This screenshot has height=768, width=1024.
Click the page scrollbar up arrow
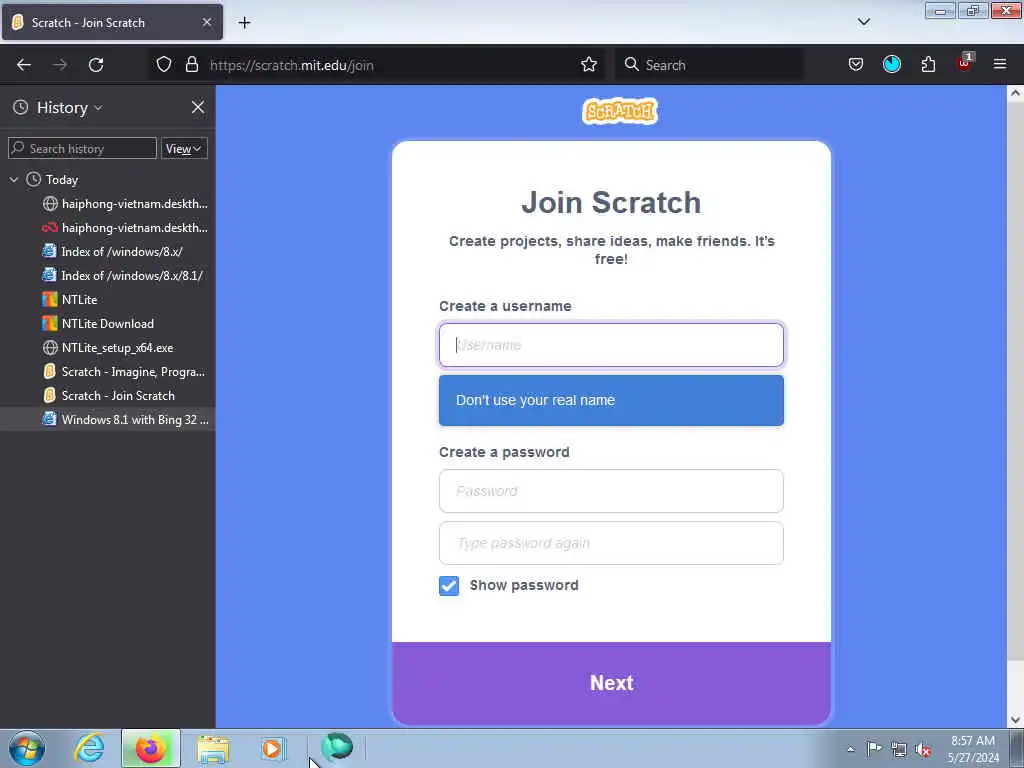(1015, 93)
